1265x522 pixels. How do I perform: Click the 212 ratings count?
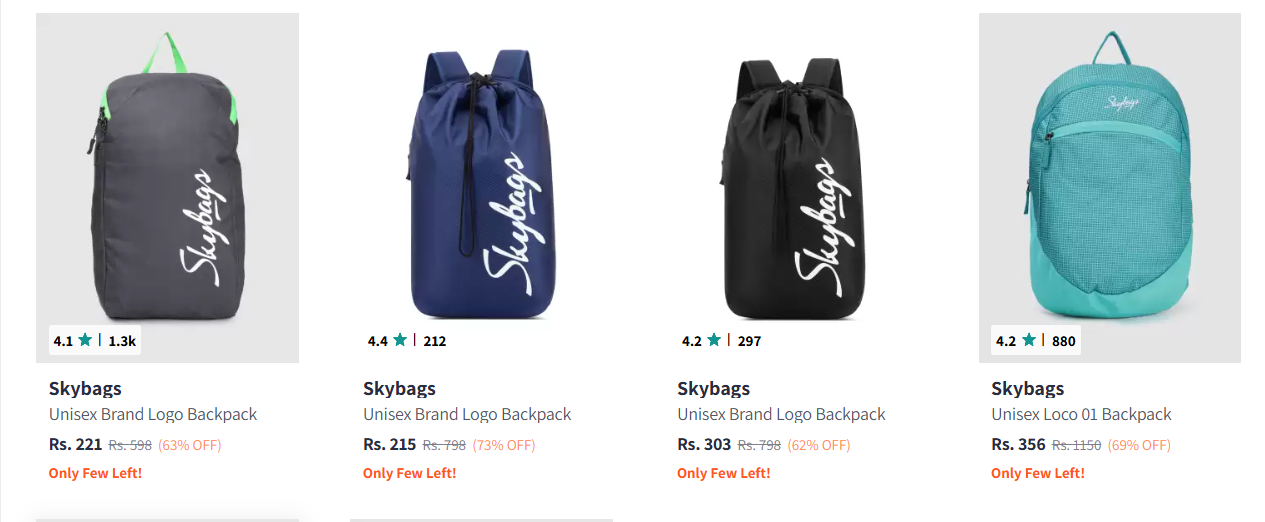pos(435,341)
